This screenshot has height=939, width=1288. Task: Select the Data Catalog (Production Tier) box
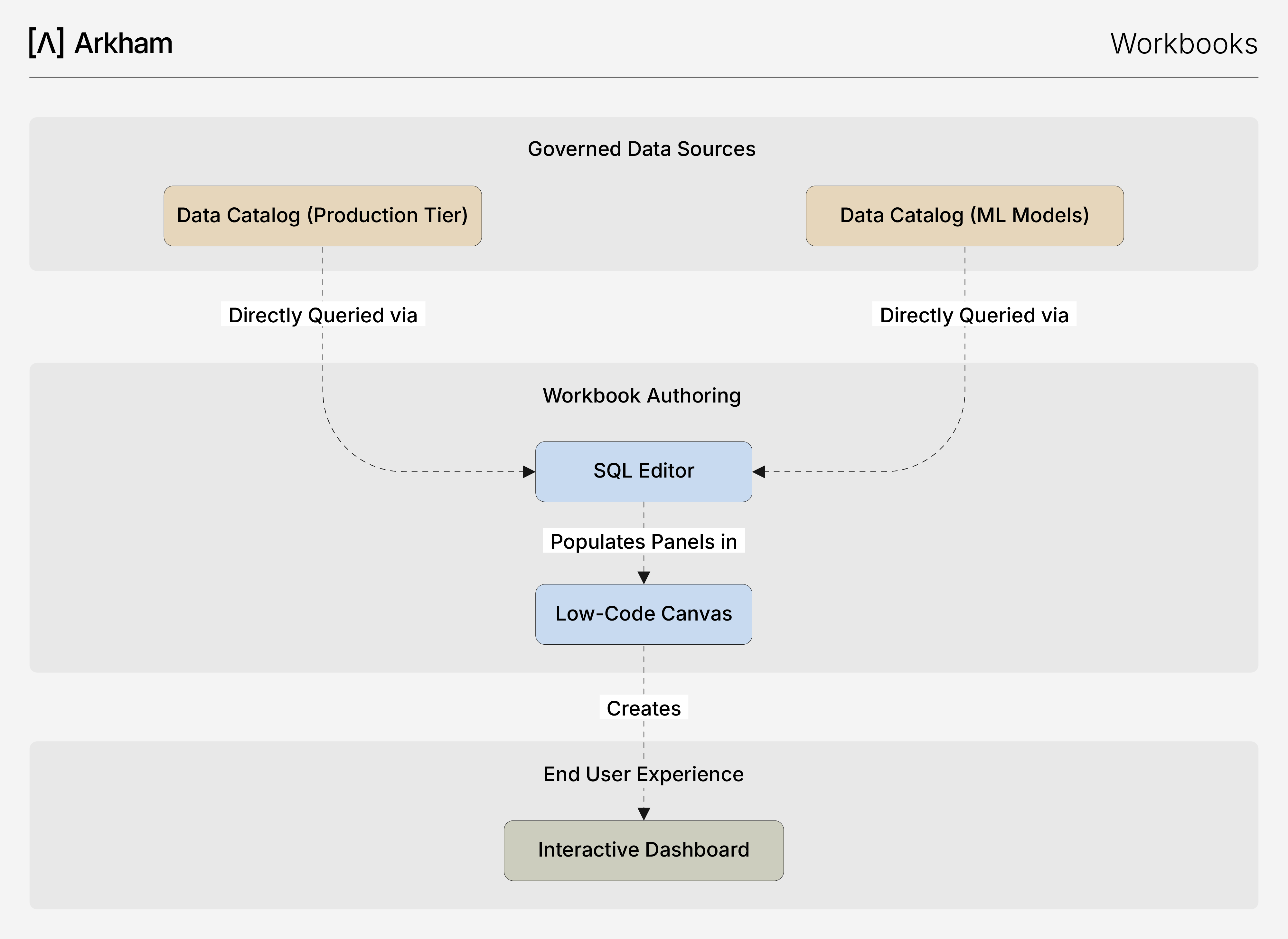pos(323,216)
